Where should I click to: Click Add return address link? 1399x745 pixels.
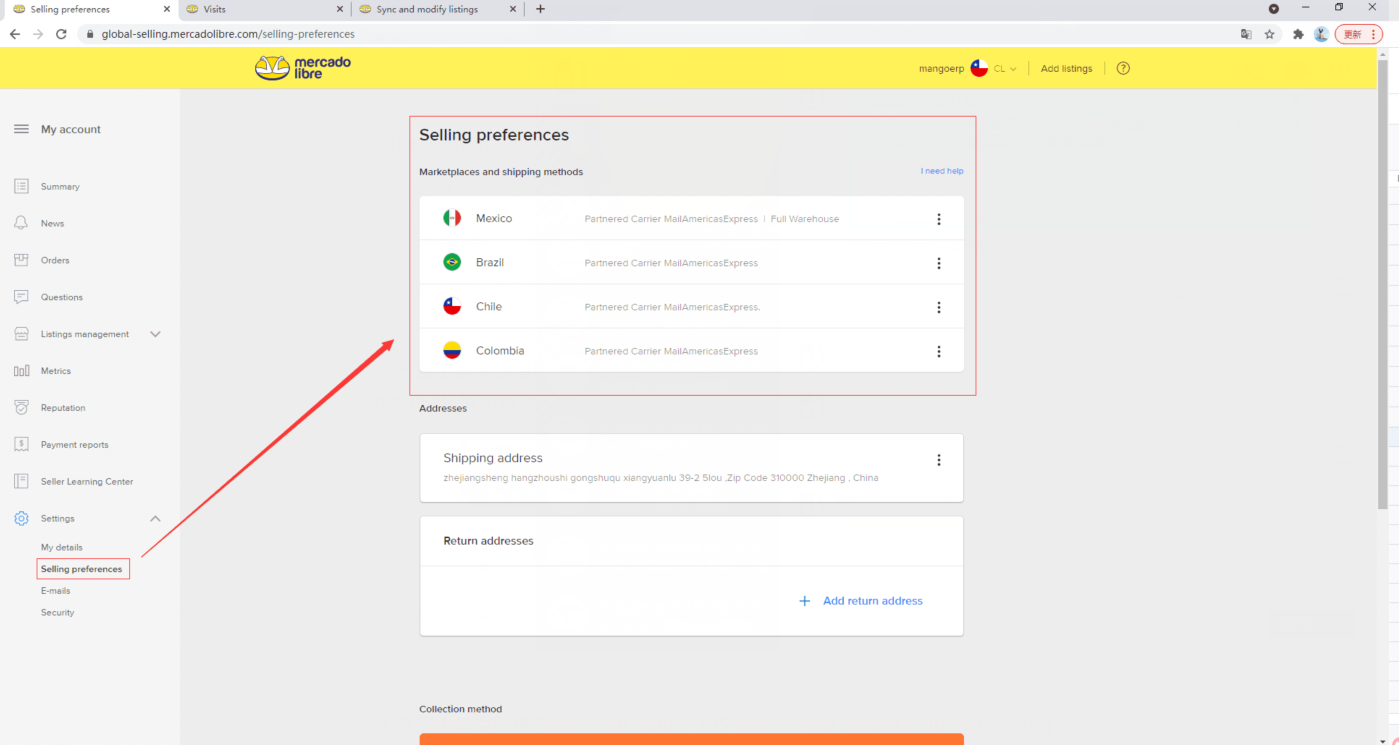coord(873,601)
